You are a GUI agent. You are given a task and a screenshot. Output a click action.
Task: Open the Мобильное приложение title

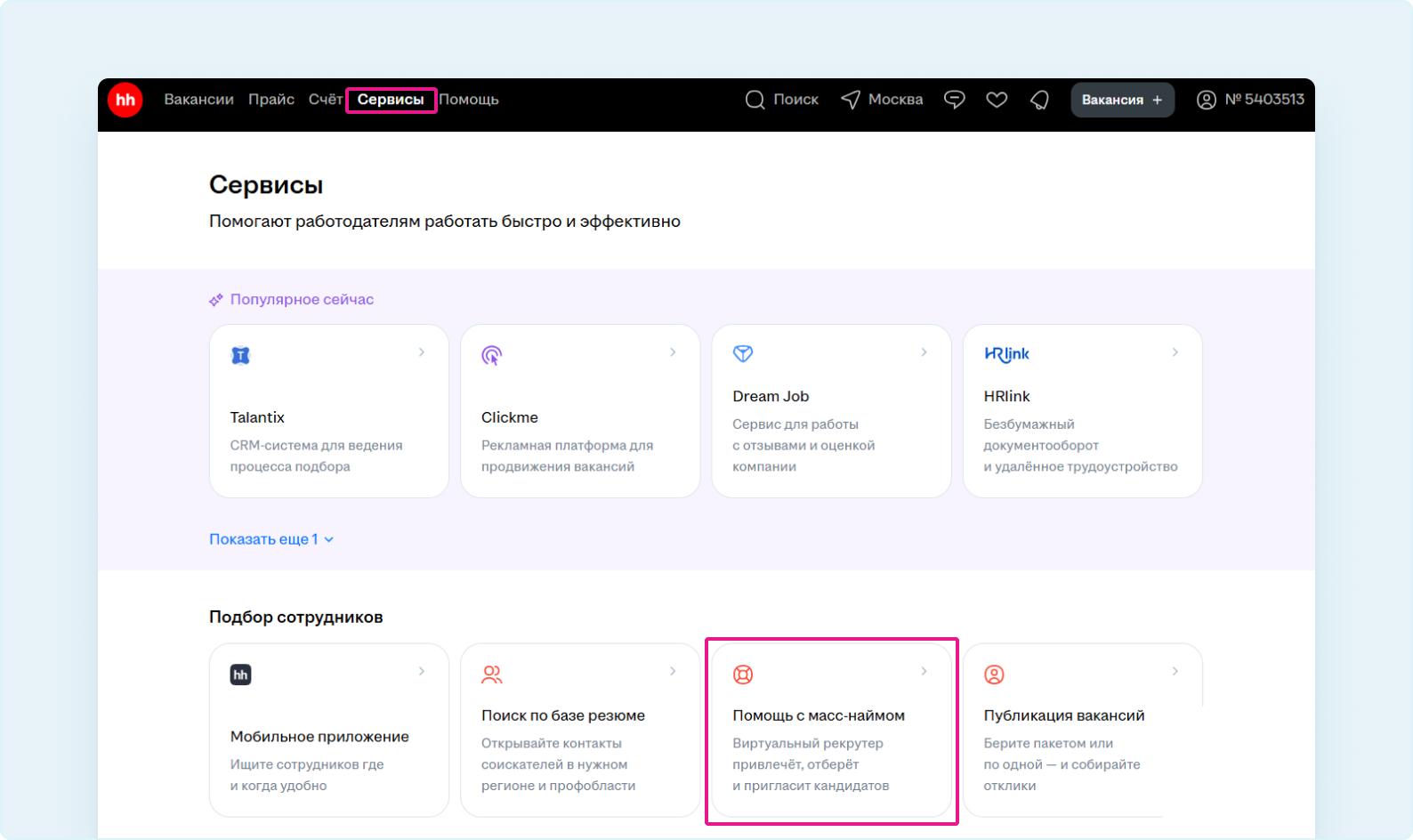click(319, 737)
